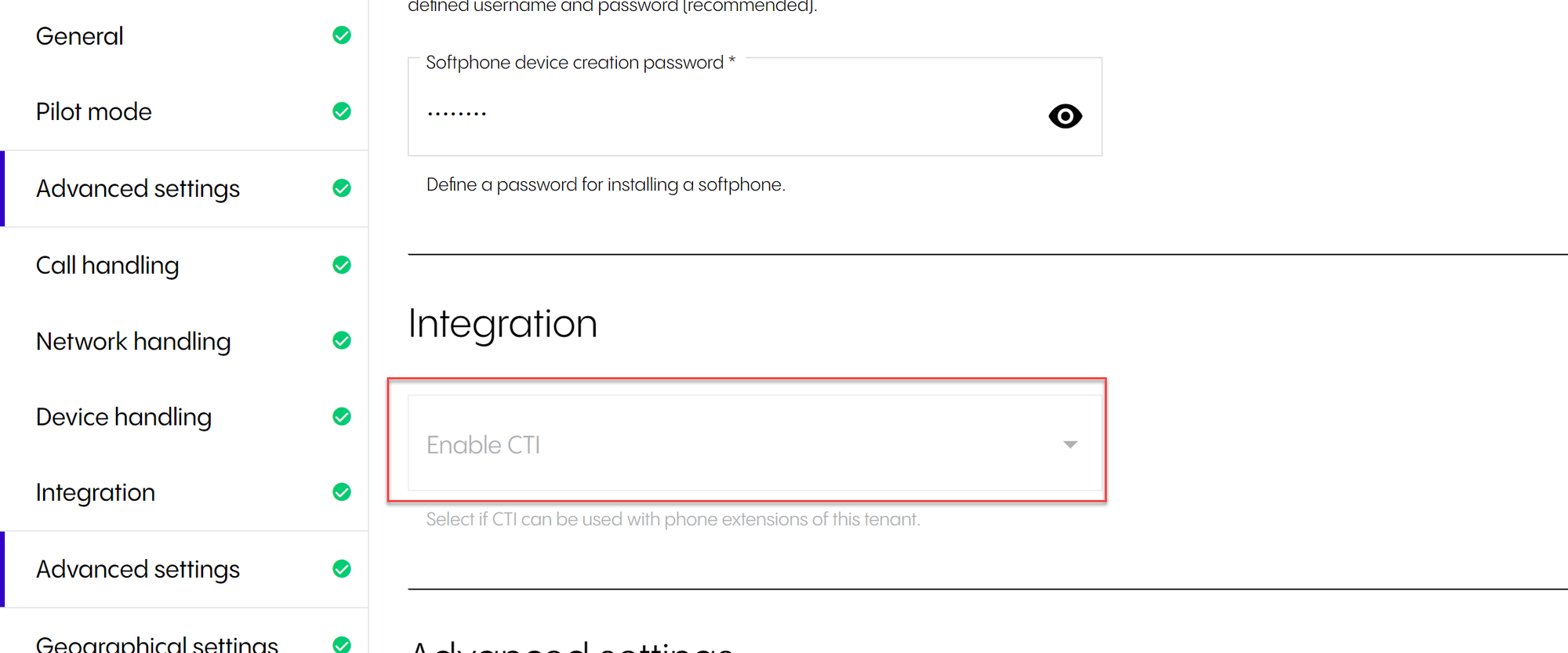The height and width of the screenshot is (653, 1568).
Task: Click green checkmark next to General
Action: pyautogui.click(x=342, y=35)
